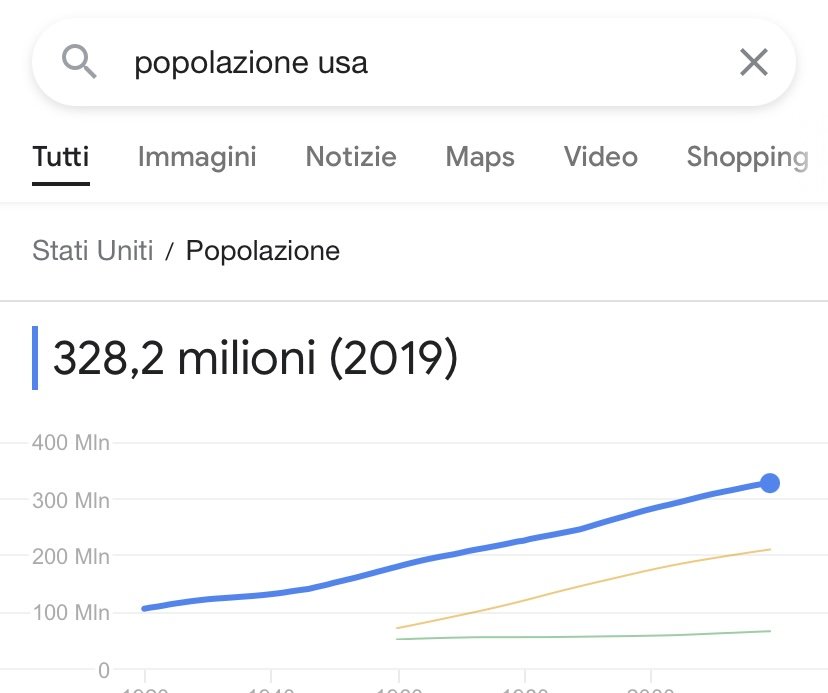Open the Video results tab
This screenshot has height=693, width=828.
coord(600,157)
